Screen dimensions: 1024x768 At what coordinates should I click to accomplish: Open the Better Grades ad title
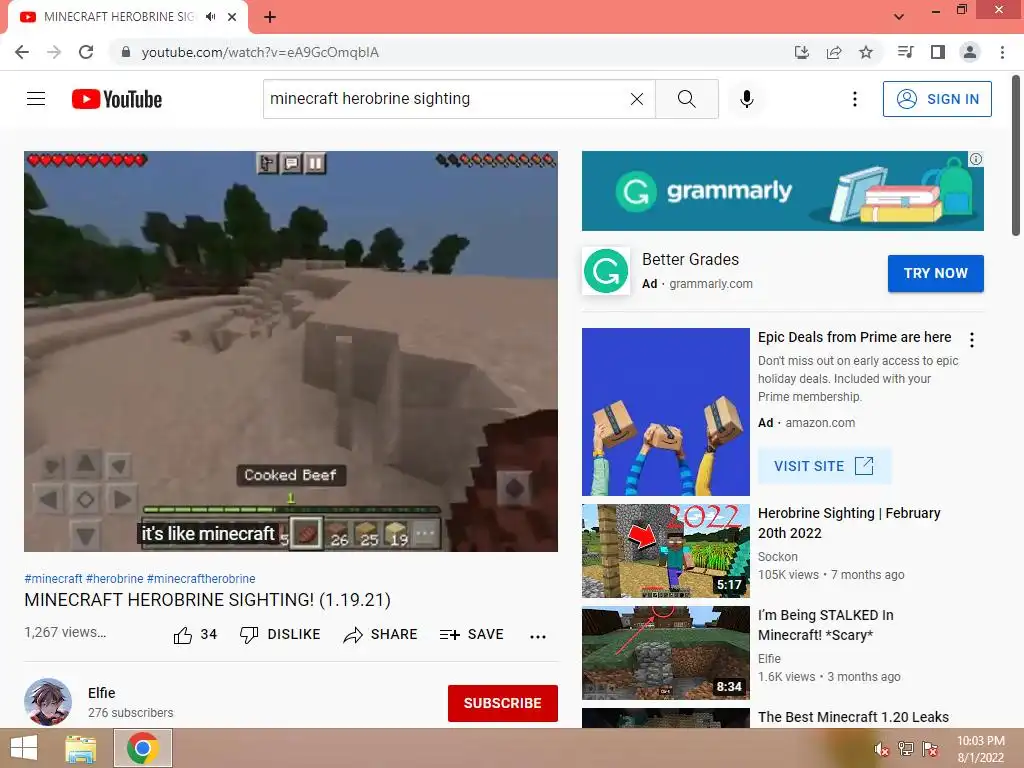690,259
